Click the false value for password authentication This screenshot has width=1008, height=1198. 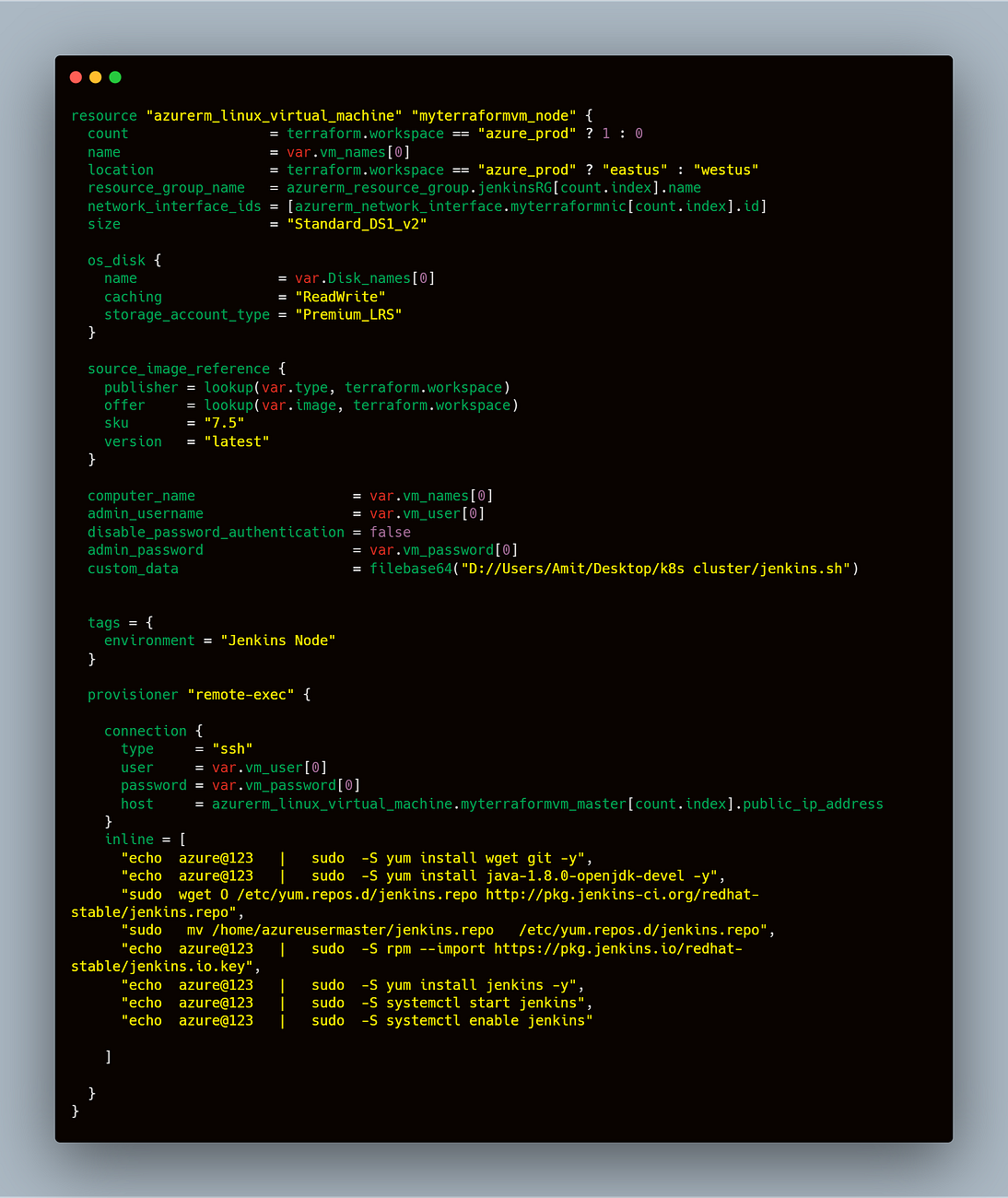pos(391,533)
